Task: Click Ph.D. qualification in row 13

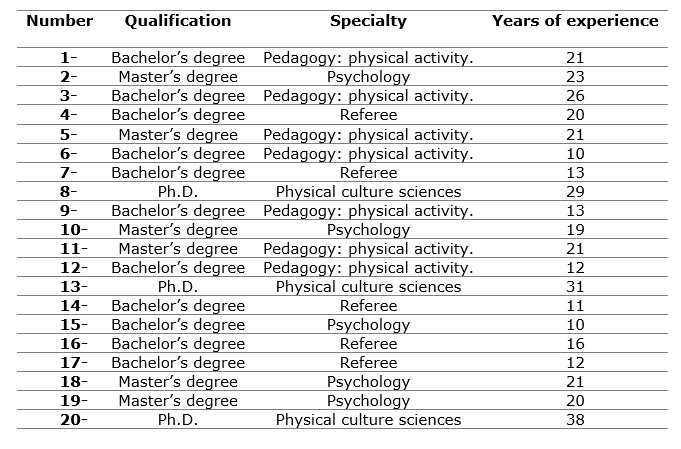Action: pos(178,287)
